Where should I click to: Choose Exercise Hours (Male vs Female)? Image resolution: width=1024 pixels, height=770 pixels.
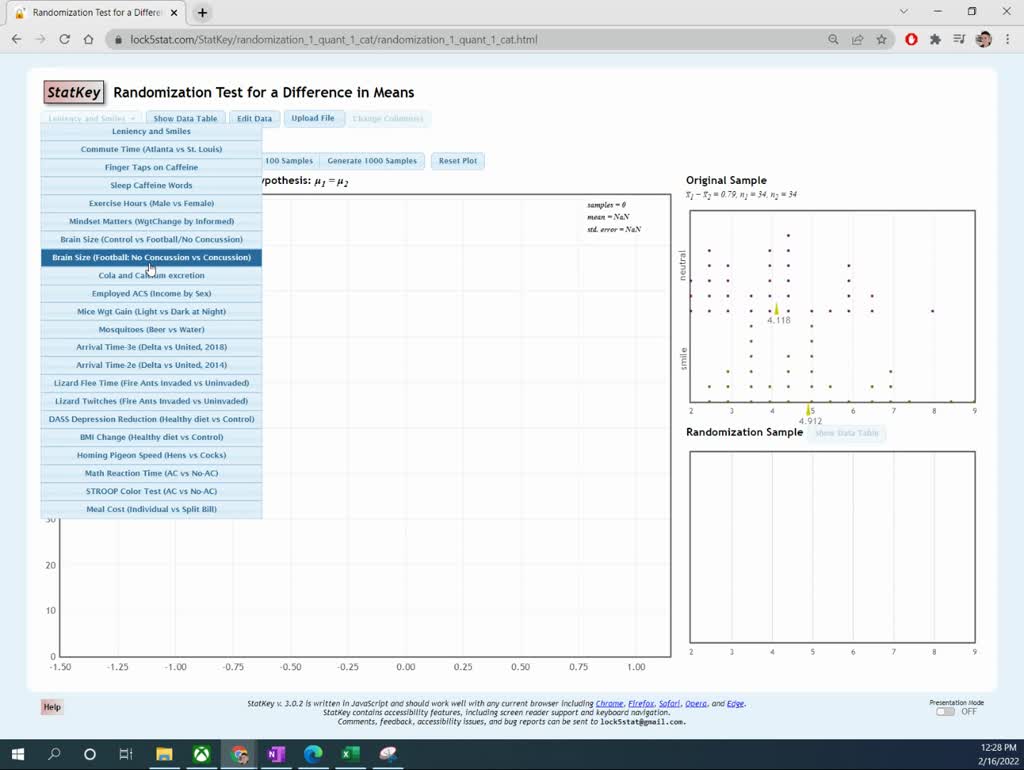click(152, 203)
